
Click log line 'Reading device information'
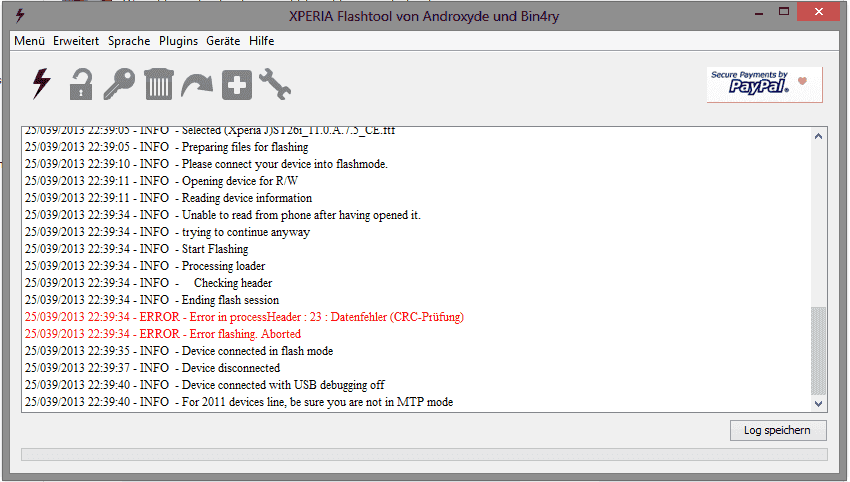point(168,198)
